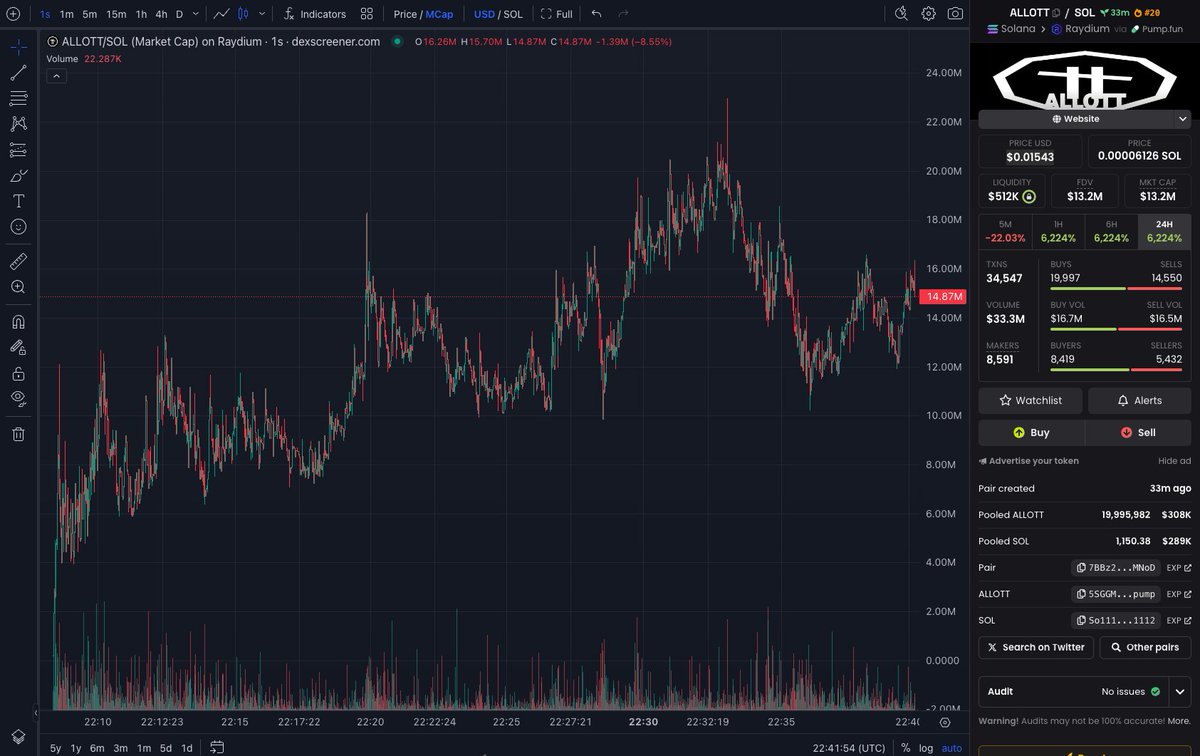Select the 4h timeframe
The width and height of the screenshot is (1200, 756).
click(x=161, y=14)
